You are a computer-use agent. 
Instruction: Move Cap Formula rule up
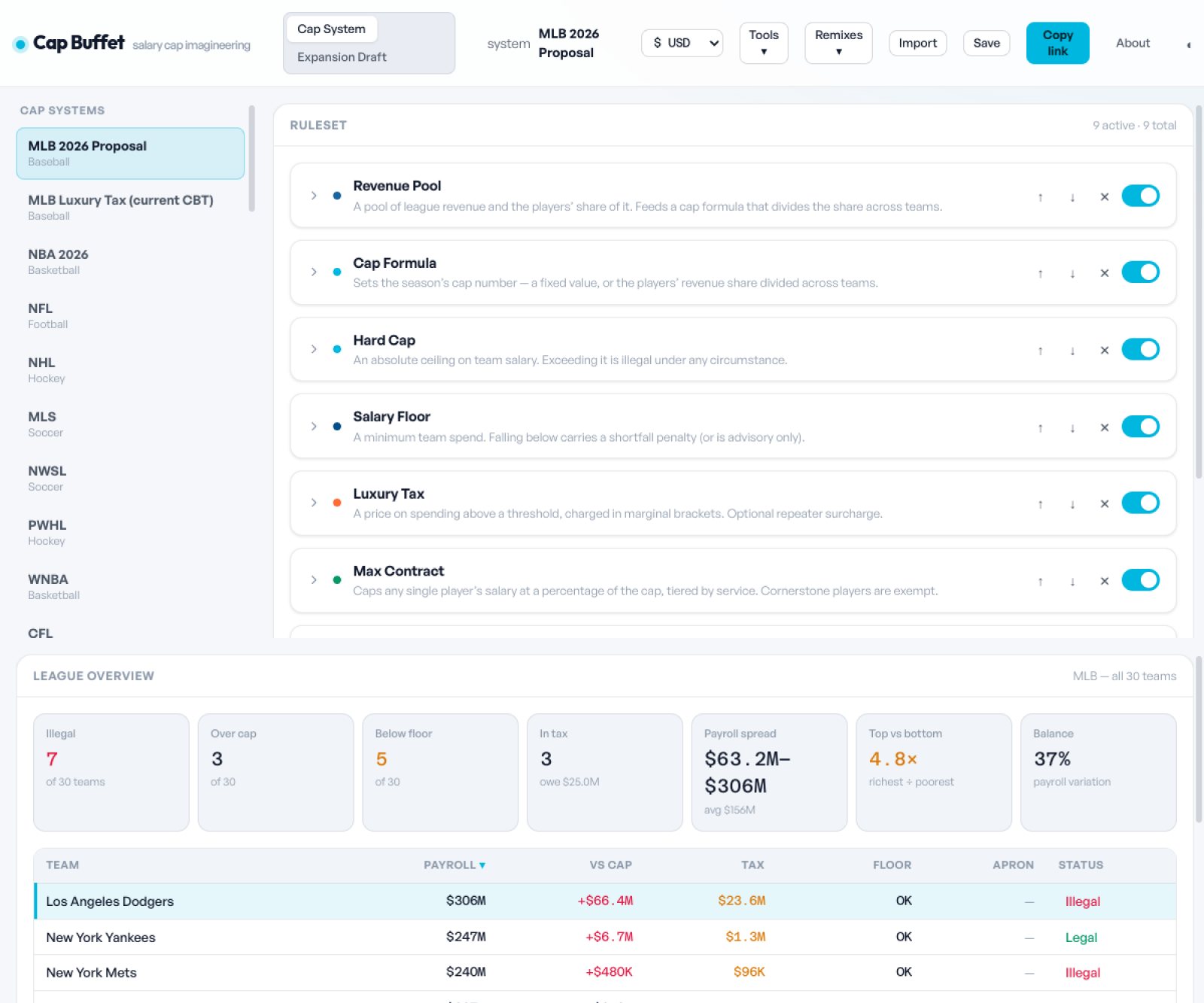[x=1040, y=274]
